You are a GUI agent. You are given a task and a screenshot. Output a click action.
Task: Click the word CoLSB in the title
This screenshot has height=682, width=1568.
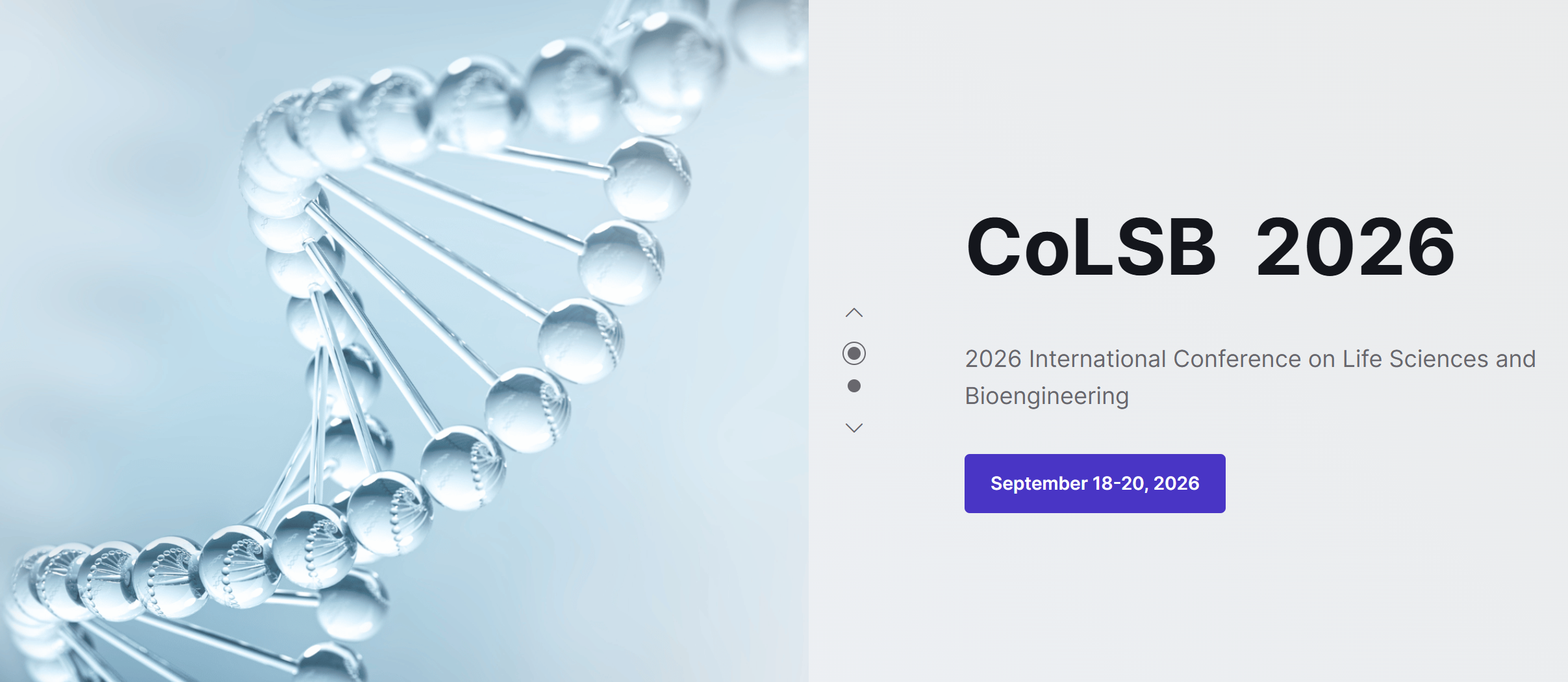click(1091, 247)
